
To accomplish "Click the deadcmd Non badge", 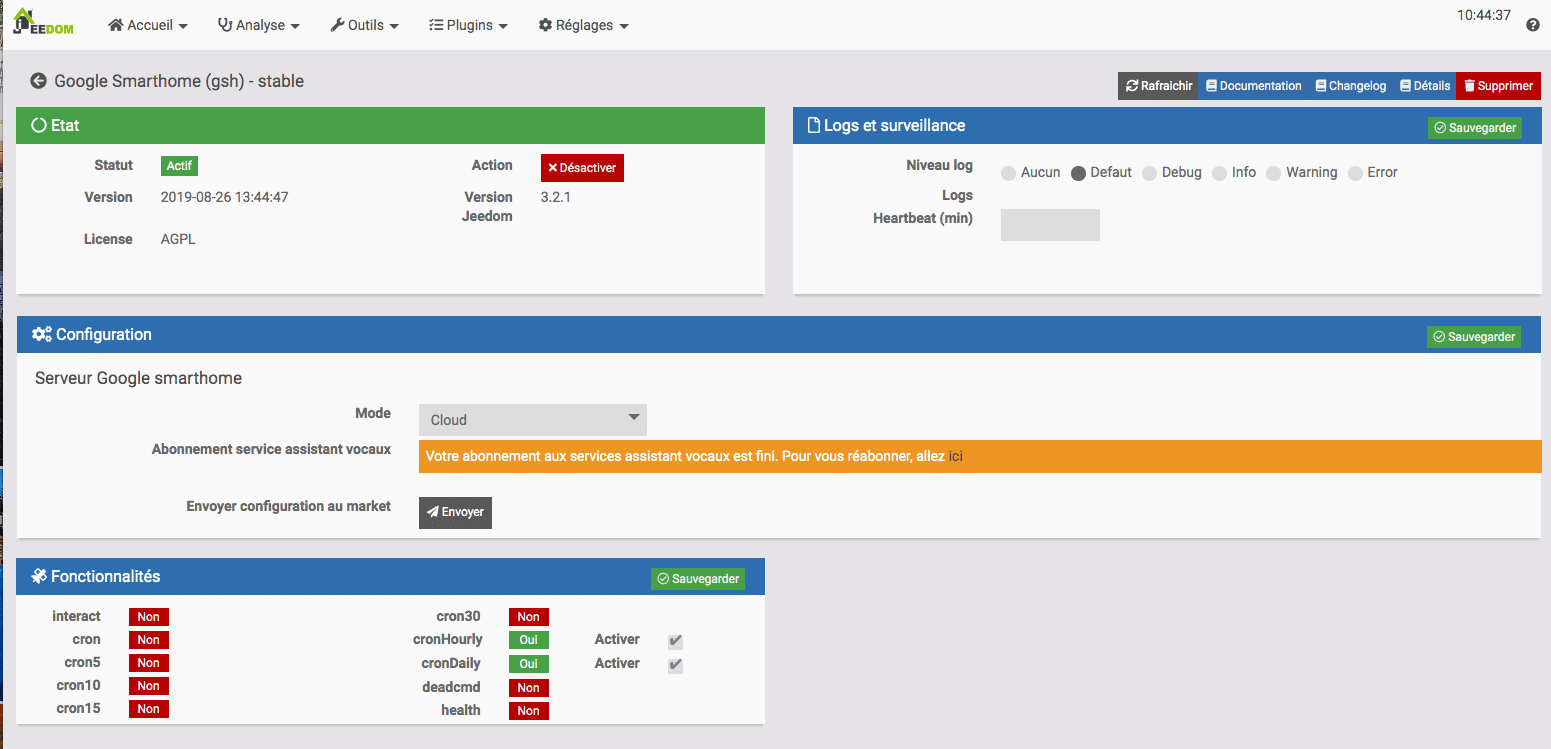I will pyautogui.click(x=529, y=688).
